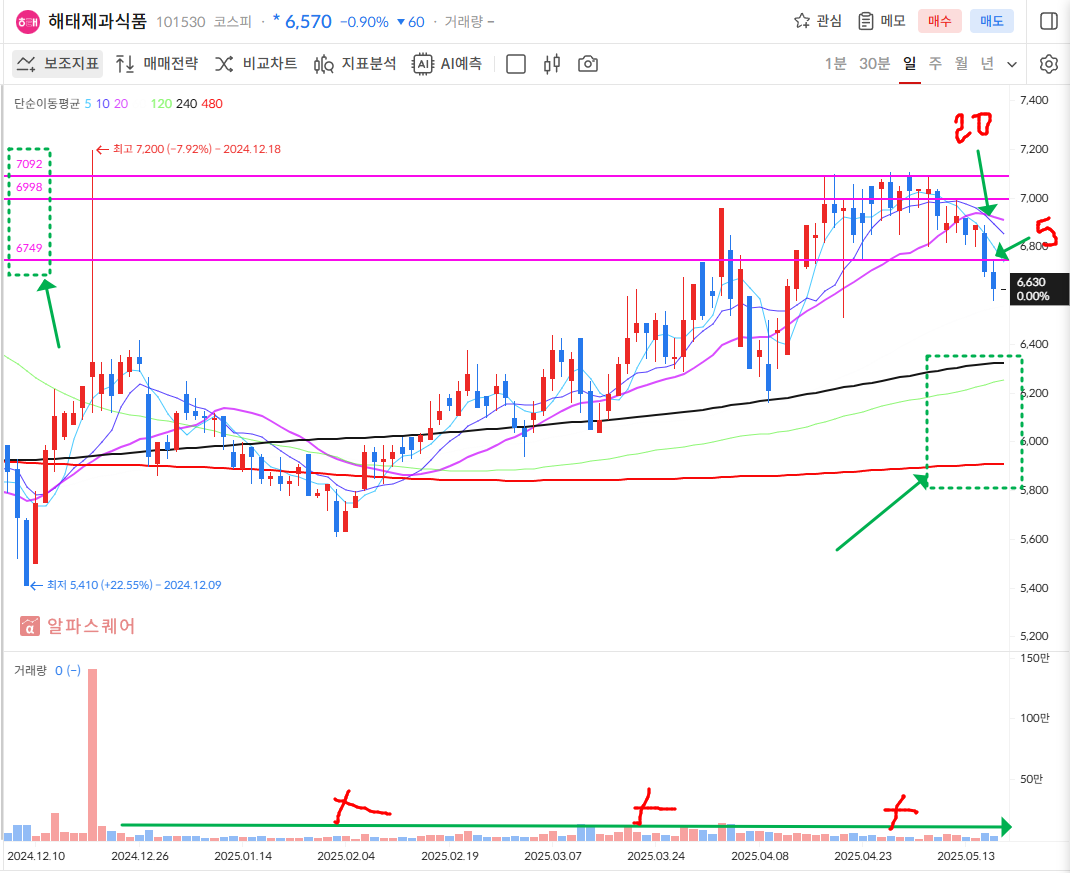Open the 메모 note button
Image resolution: width=1070 pixels, height=873 pixels.
coord(882,21)
